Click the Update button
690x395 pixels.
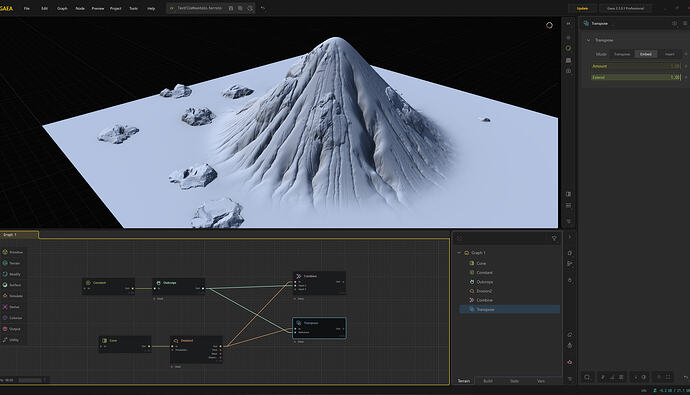coord(582,8)
